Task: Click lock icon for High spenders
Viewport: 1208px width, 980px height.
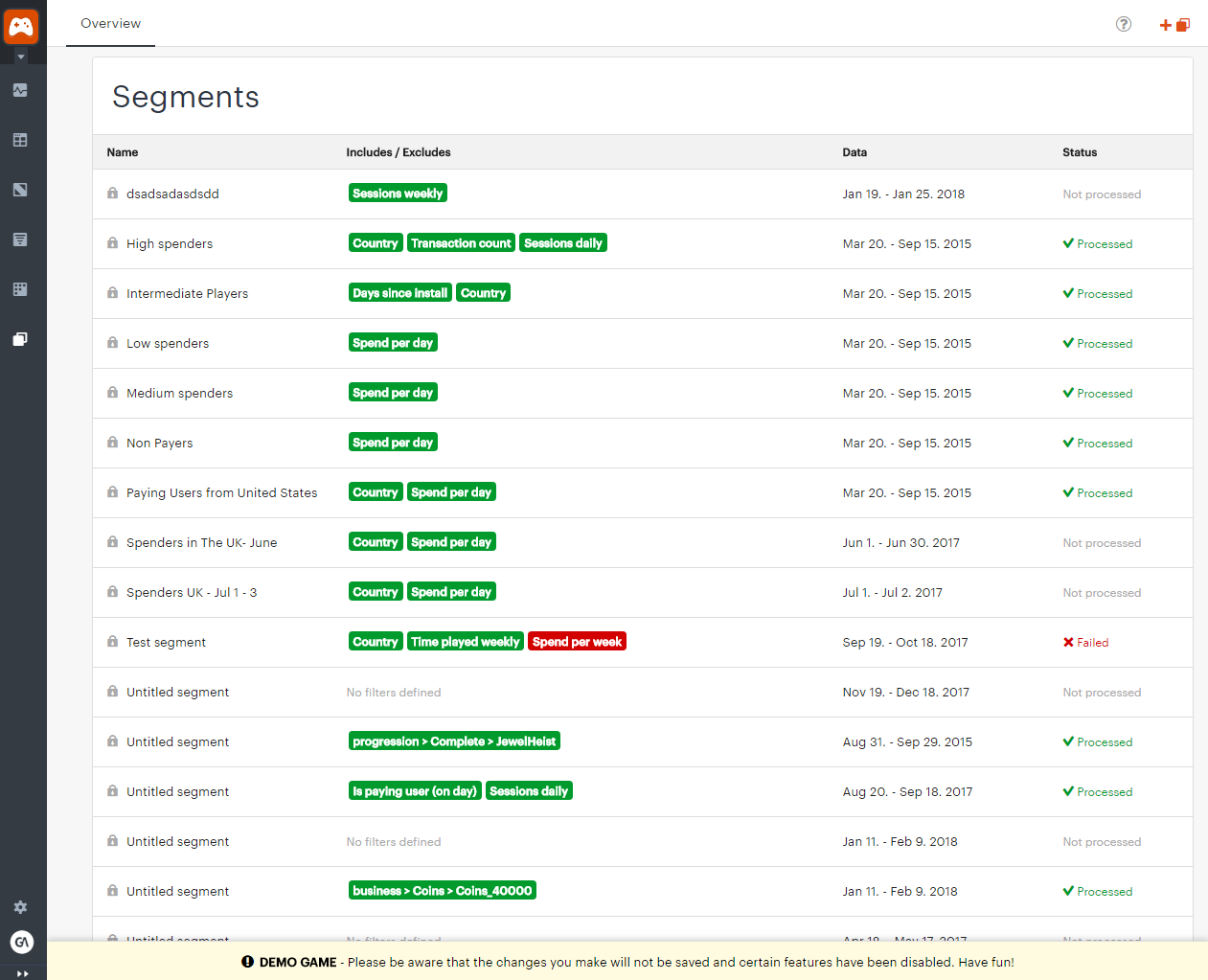Action: (x=112, y=243)
